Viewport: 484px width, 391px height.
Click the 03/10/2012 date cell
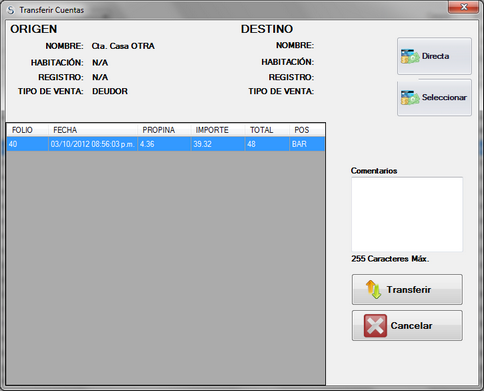[93, 144]
